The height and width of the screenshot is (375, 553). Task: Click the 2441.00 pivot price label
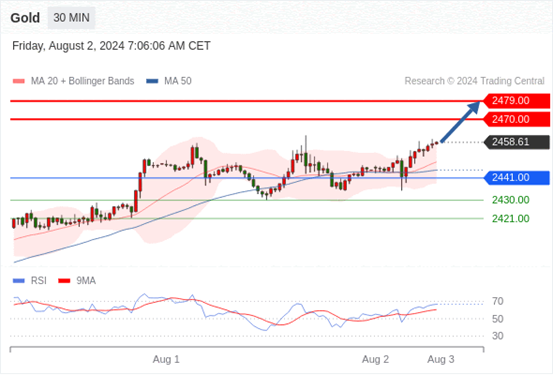click(516, 177)
